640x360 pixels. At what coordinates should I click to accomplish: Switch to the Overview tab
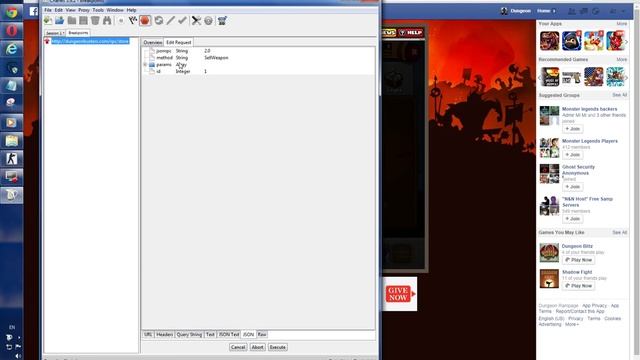153,42
